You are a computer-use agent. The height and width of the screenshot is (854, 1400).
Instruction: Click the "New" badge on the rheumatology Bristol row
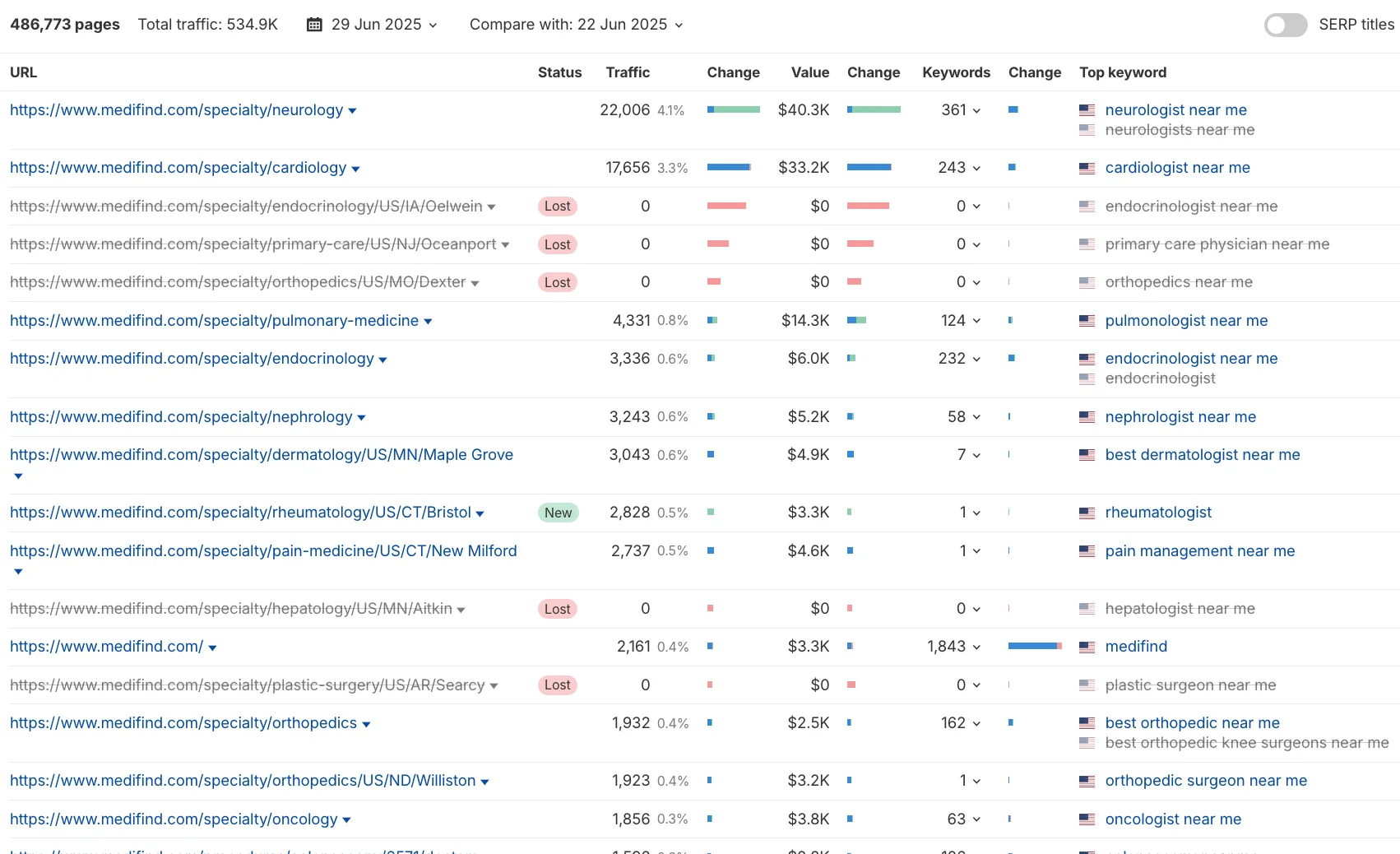point(558,512)
